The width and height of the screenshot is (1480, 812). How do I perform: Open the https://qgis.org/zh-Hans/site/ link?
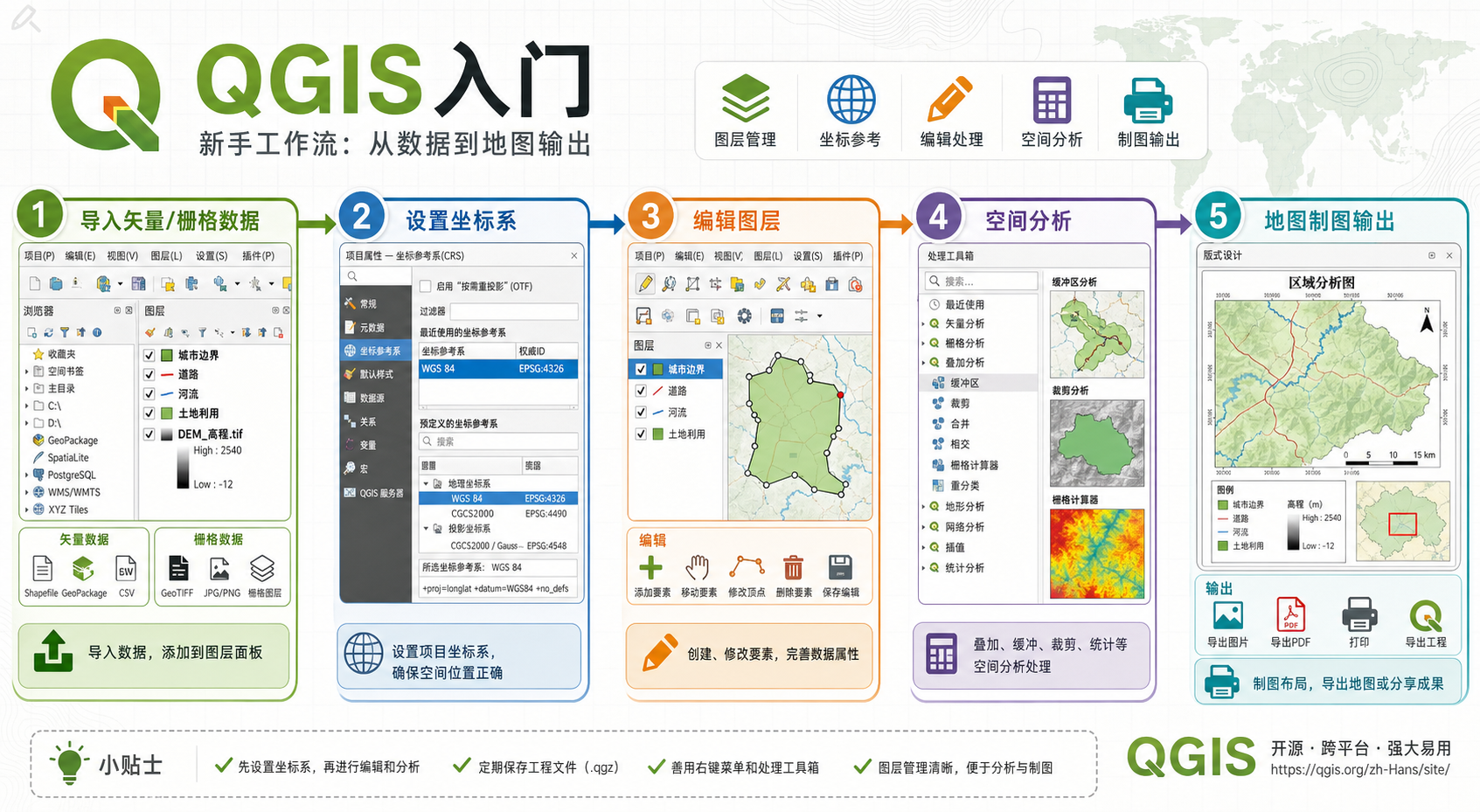1359,770
